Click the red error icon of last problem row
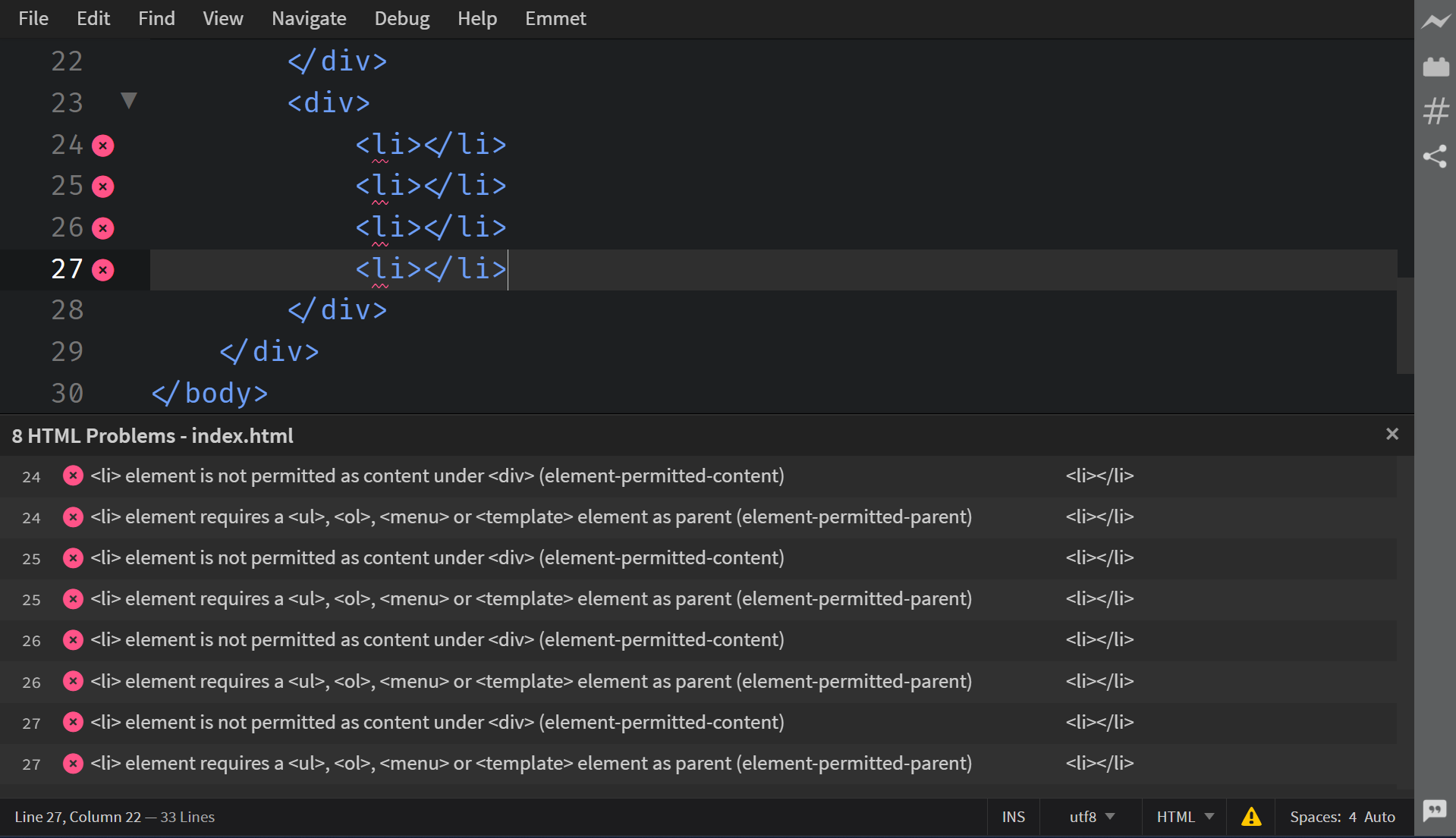 (x=73, y=763)
